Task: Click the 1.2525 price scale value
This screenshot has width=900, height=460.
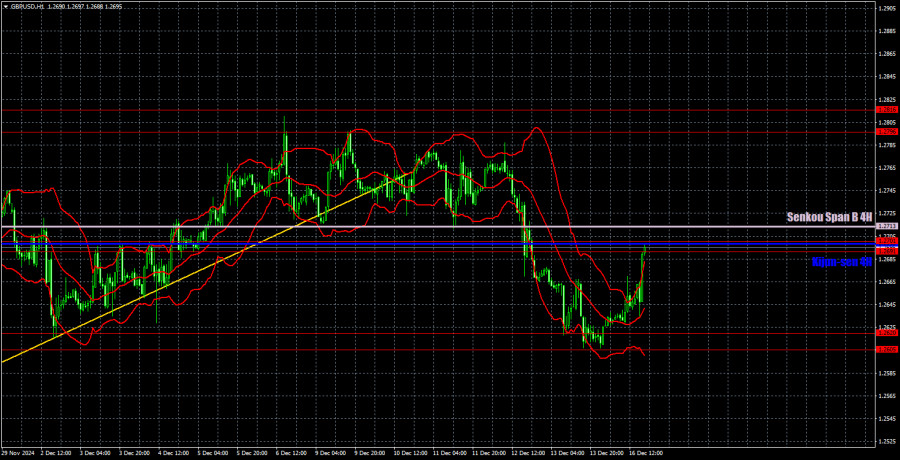Action: coord(885,442)
